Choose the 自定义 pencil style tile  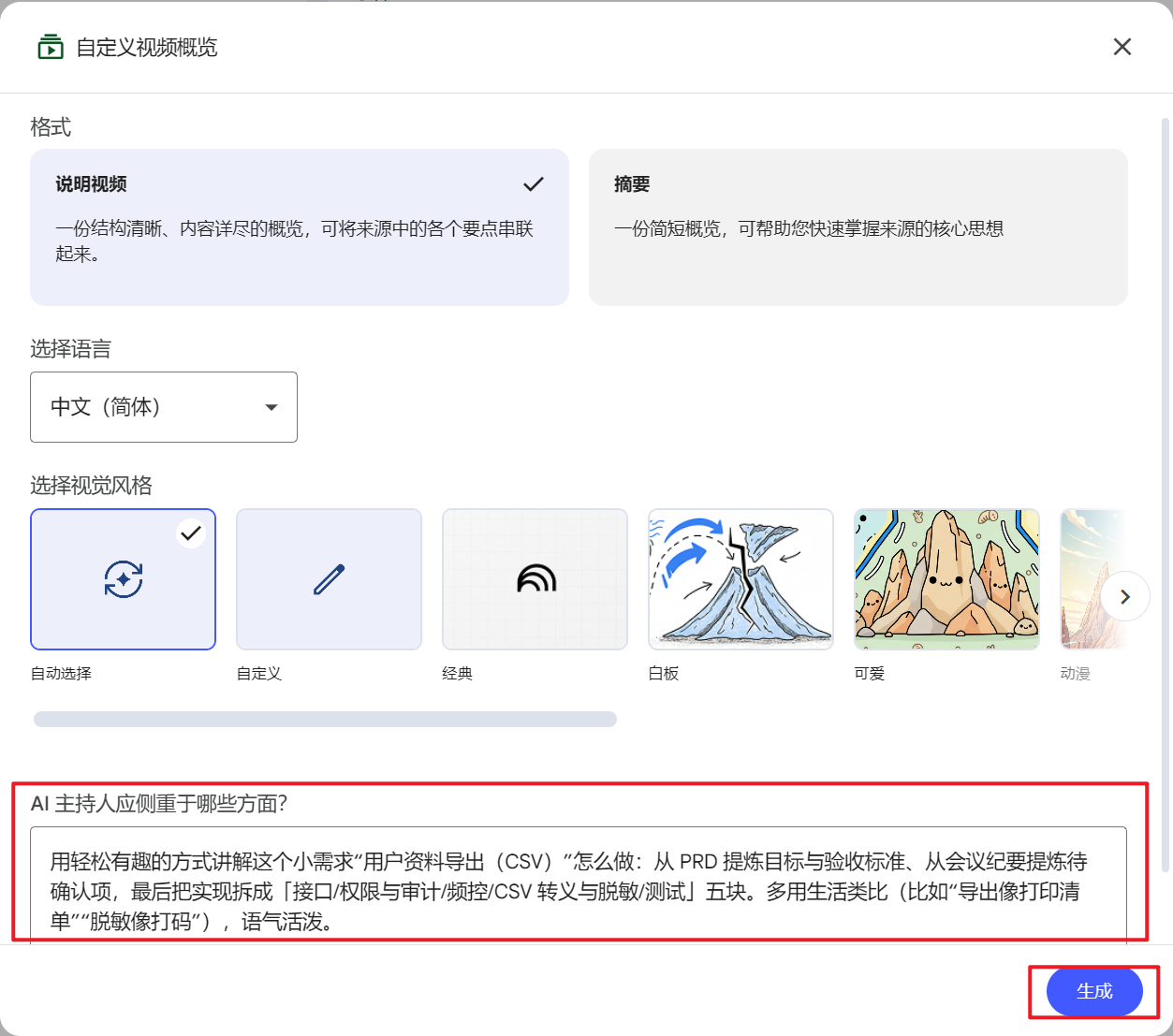click(329, 579)
